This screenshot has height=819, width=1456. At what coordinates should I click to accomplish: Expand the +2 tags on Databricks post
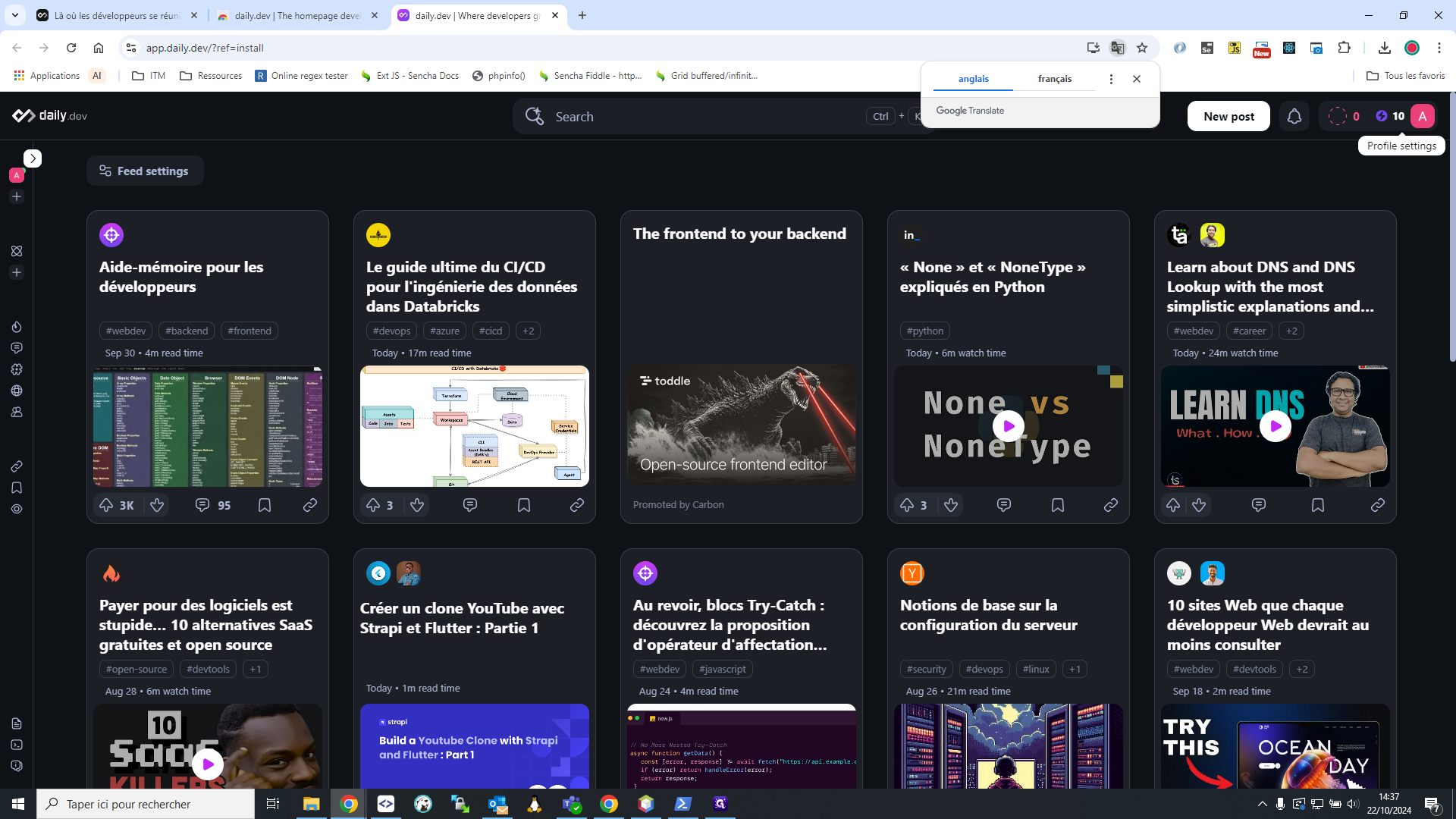point(529,331)
